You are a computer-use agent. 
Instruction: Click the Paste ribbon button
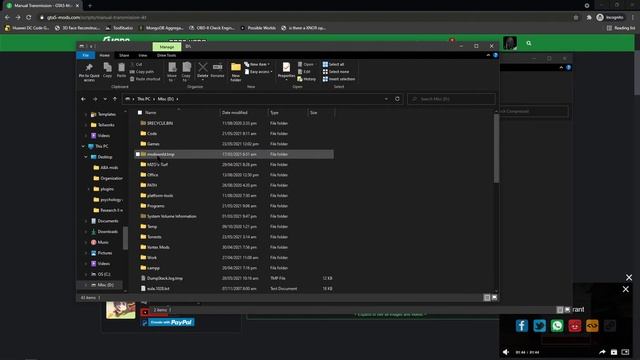point(121,70)
